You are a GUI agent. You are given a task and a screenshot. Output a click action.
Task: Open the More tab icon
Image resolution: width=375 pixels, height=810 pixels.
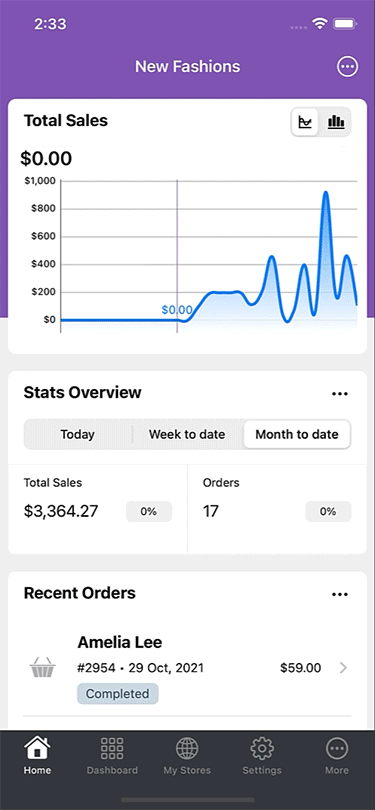click(337, 747)
